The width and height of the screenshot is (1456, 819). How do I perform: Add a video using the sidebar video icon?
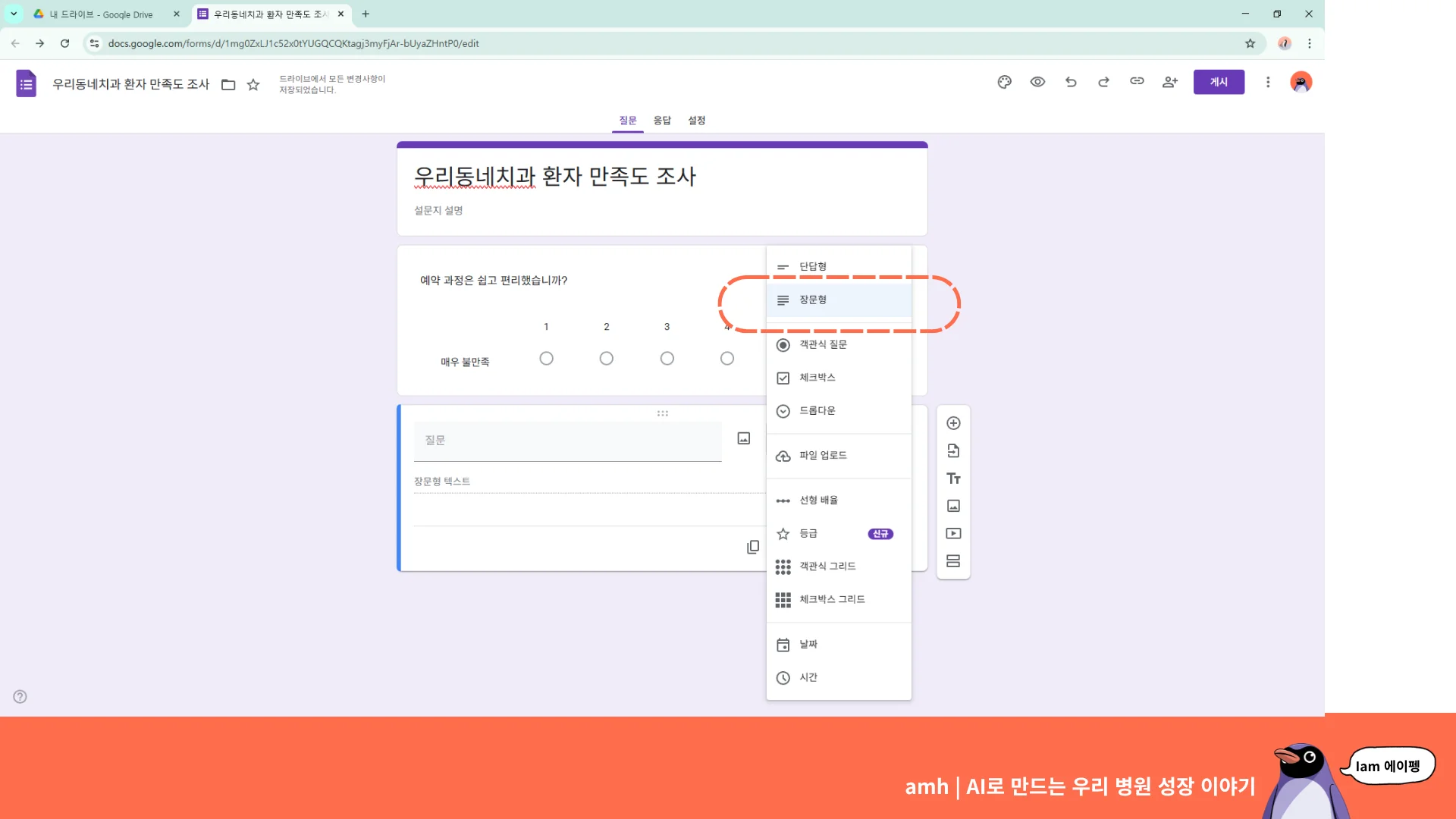click(953, 533)
